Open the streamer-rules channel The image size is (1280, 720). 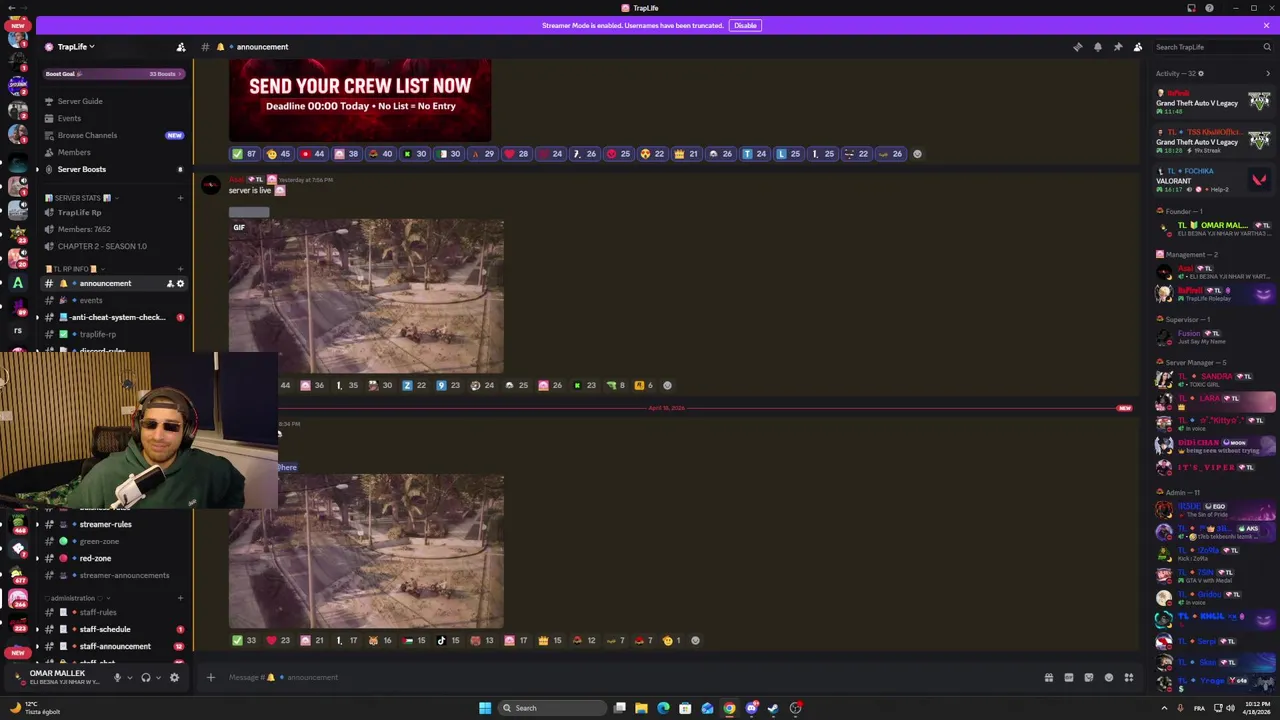(105, 524)
